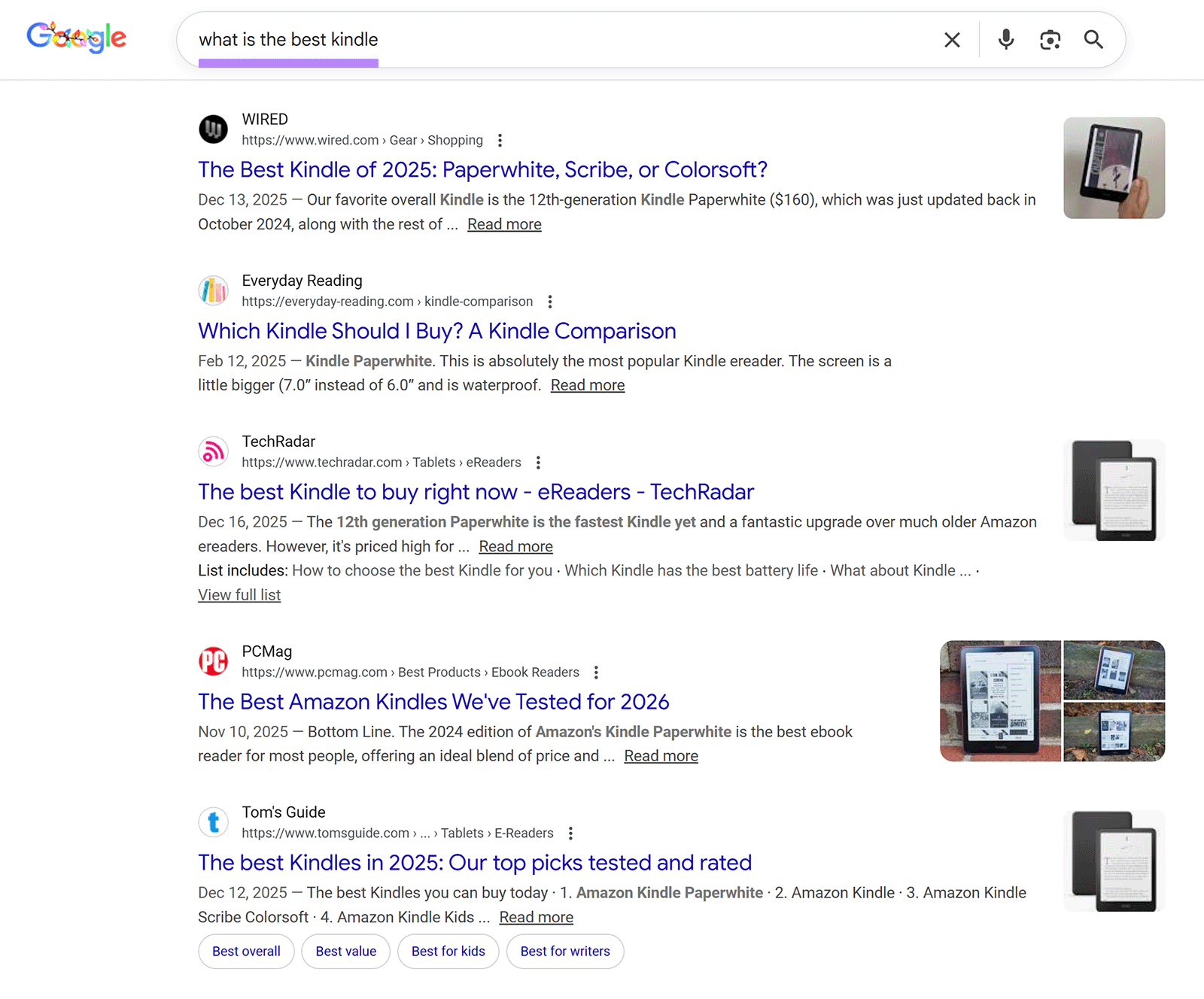
Task: Toggle the Best value filter chip
Action: [x=345, y=951]
